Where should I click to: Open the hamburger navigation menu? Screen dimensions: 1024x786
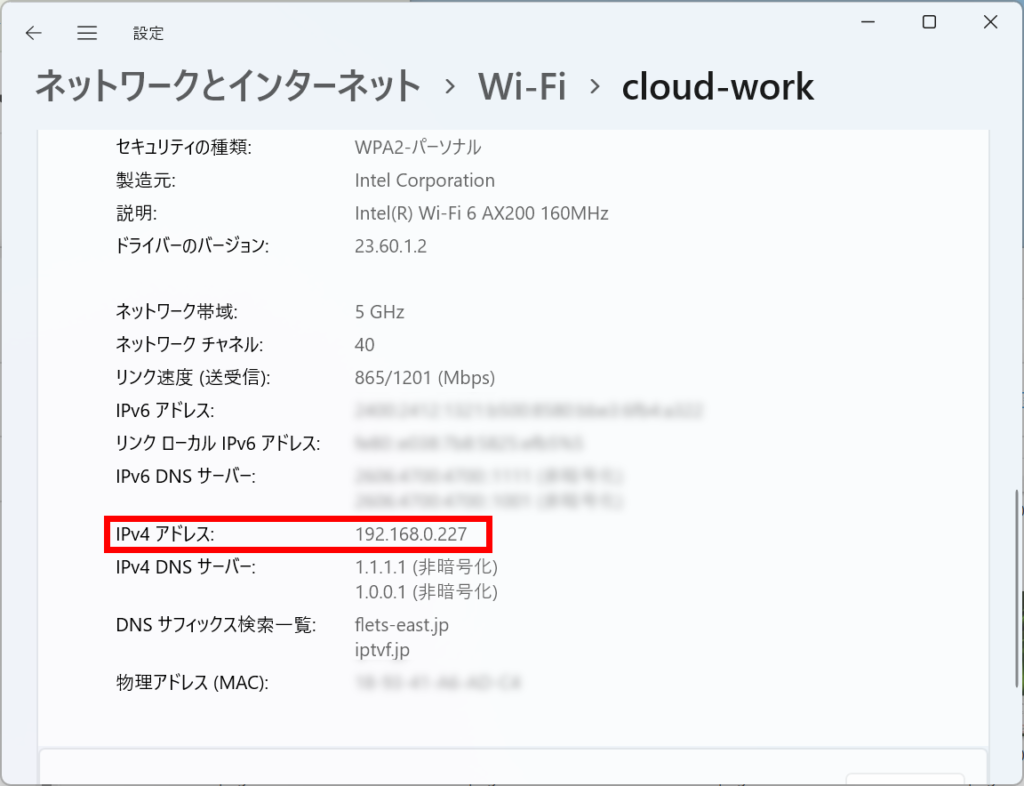tap(87, 33)
